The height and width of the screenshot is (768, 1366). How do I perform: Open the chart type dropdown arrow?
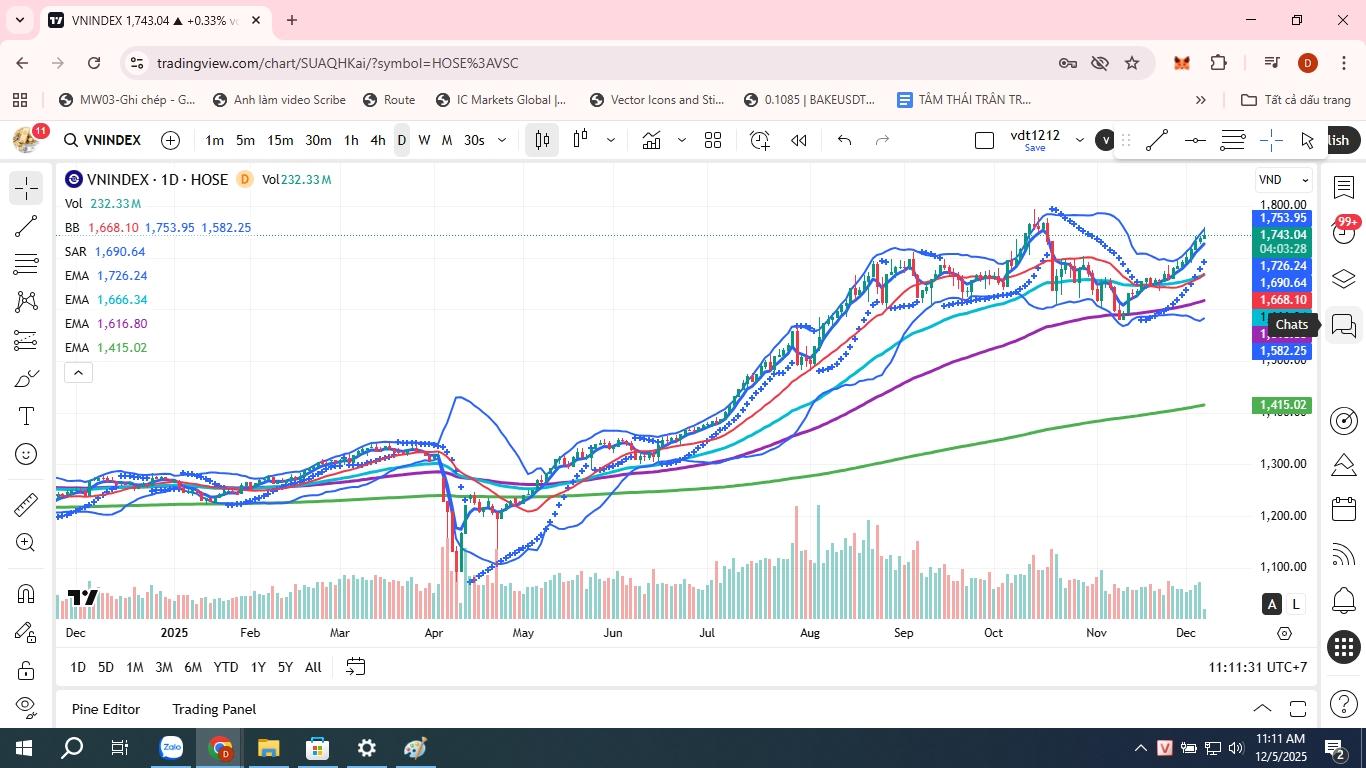coord(610,141)
